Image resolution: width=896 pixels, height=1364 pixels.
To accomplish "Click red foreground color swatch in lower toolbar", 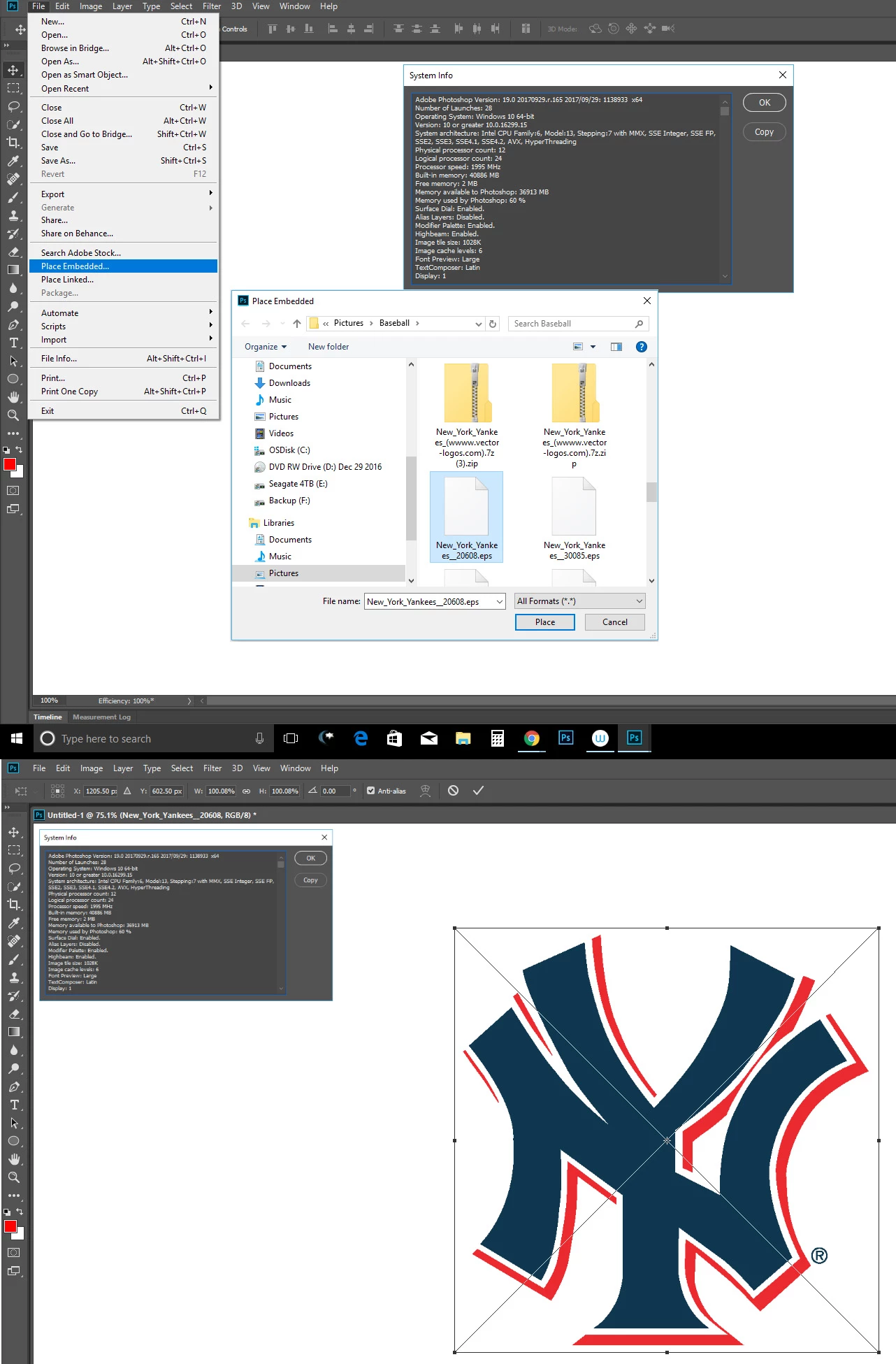I will point(10,1226).
